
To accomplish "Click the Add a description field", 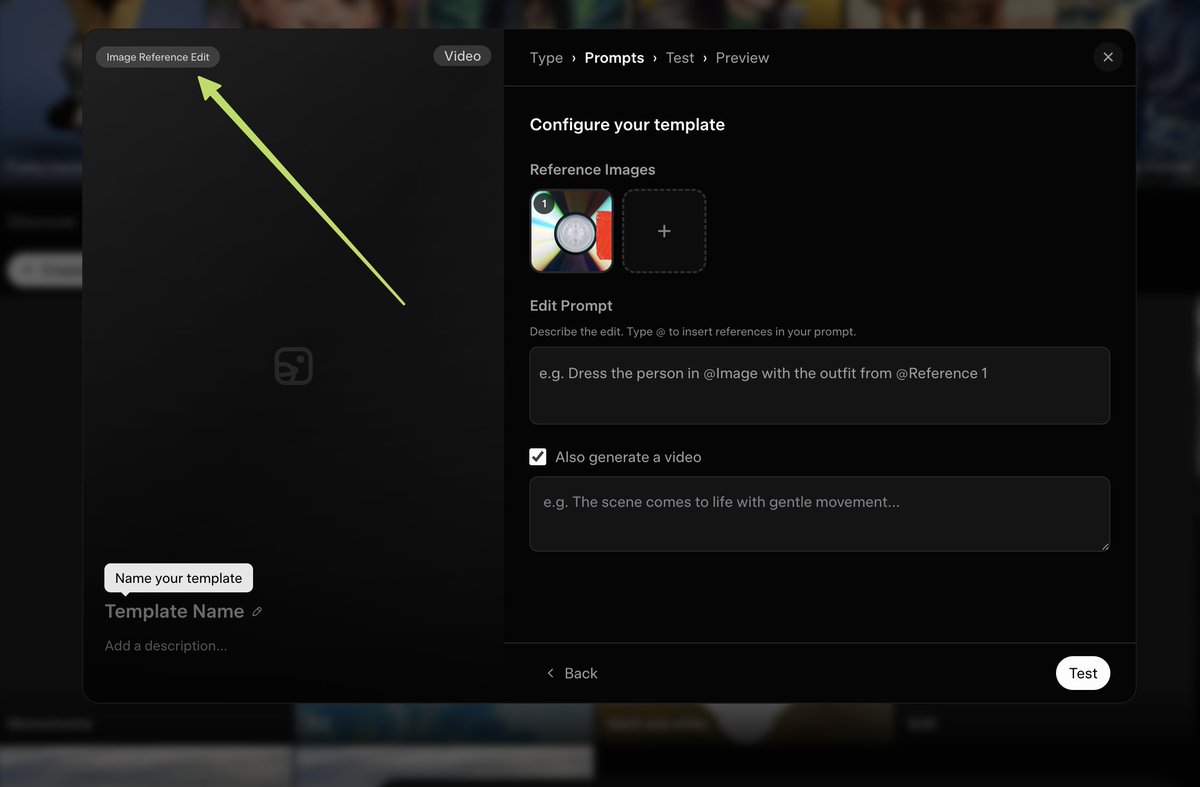I will coord(166,646).
